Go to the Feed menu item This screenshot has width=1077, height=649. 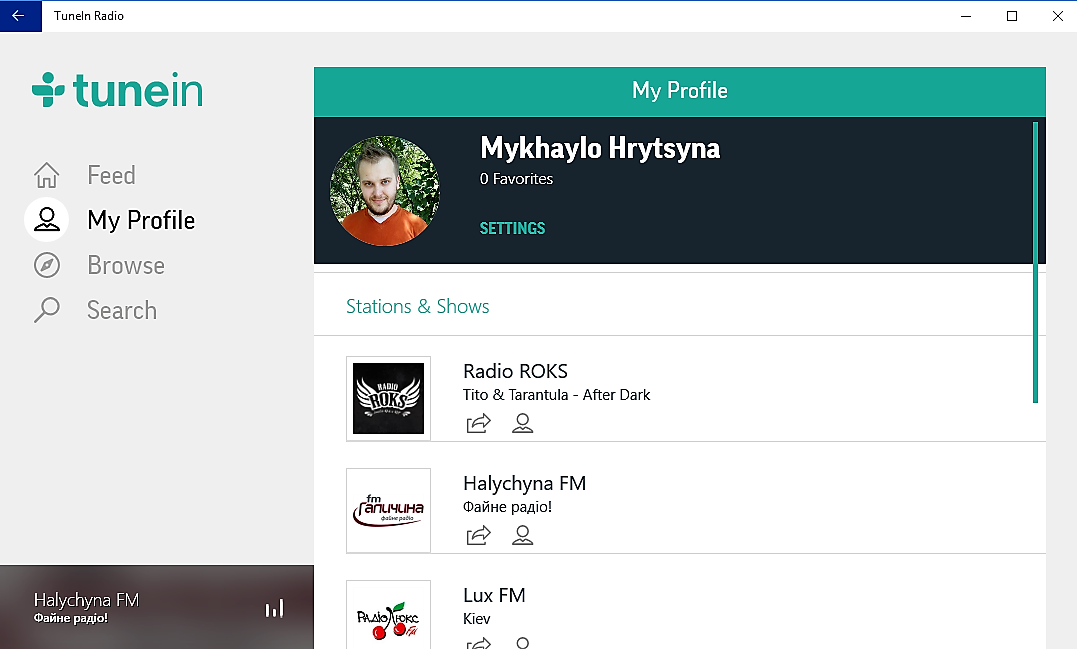pyautogui.click(x=111, y=175)
